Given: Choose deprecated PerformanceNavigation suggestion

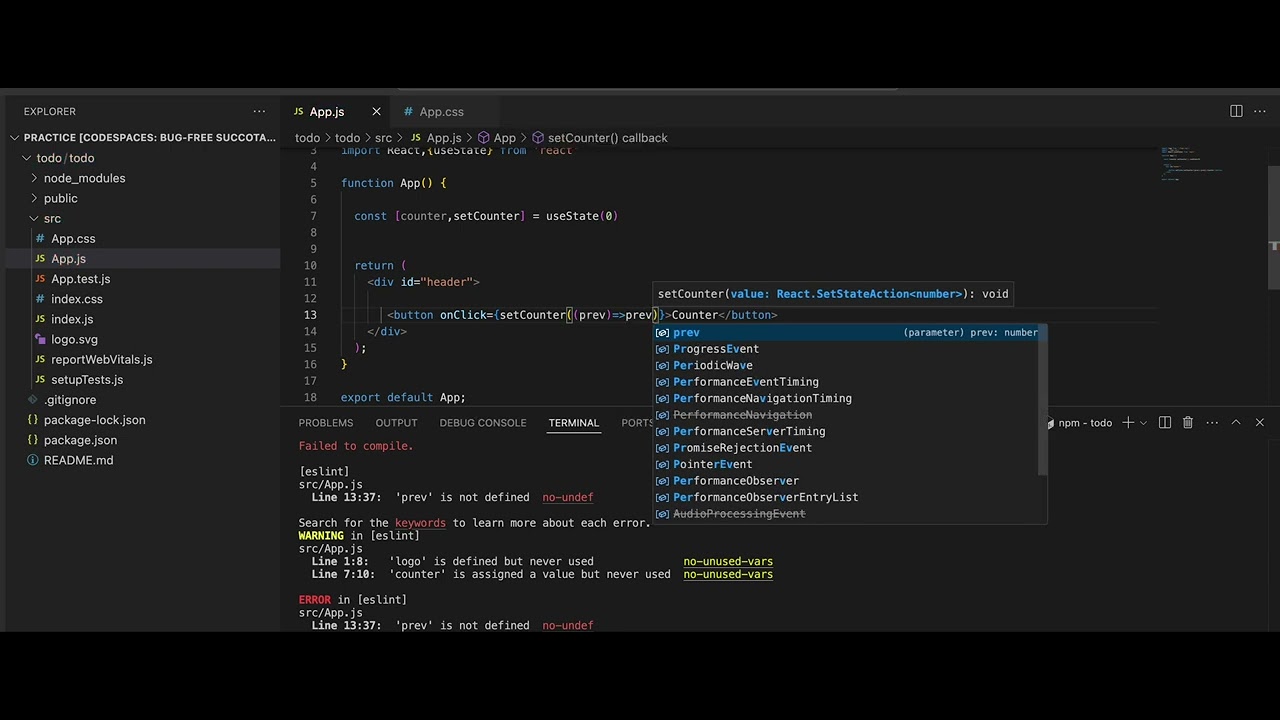Looking at the screenshot, I should click(x=846, y=415).
